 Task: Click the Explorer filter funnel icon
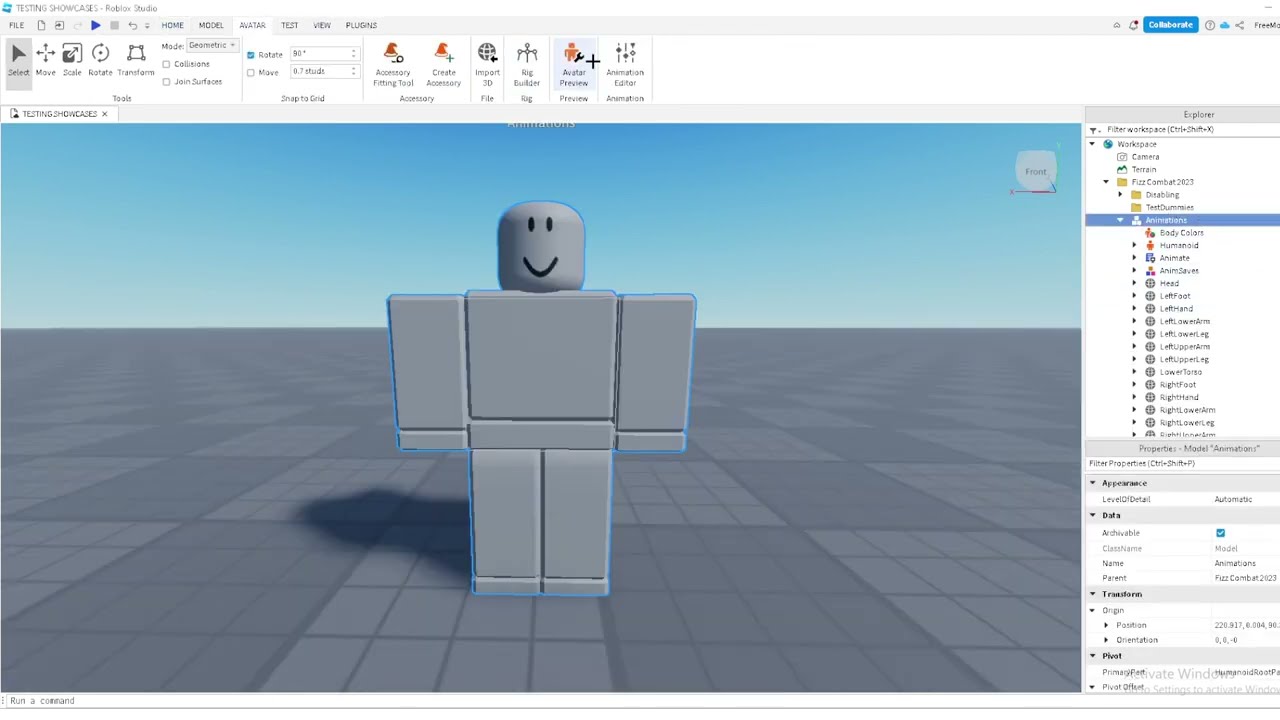1094,130
